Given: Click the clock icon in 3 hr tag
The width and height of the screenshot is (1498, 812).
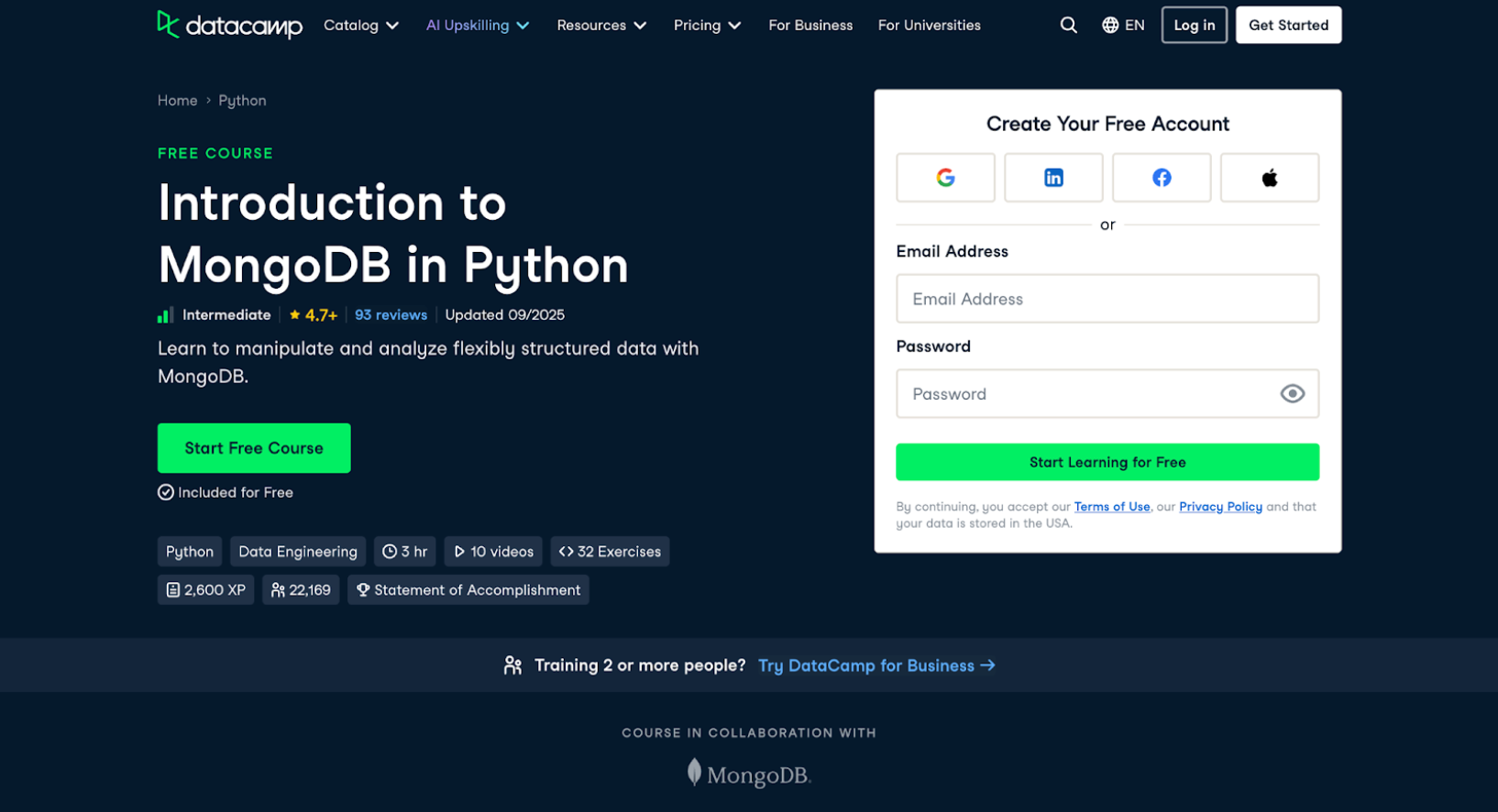Looking at the screenshot, I should coord(390,552).
